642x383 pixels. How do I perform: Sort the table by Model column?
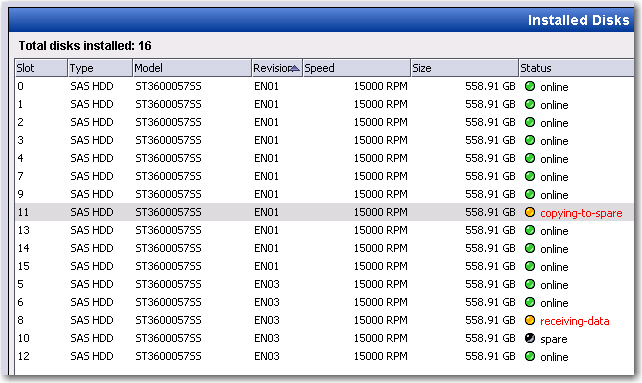(192, 68)
